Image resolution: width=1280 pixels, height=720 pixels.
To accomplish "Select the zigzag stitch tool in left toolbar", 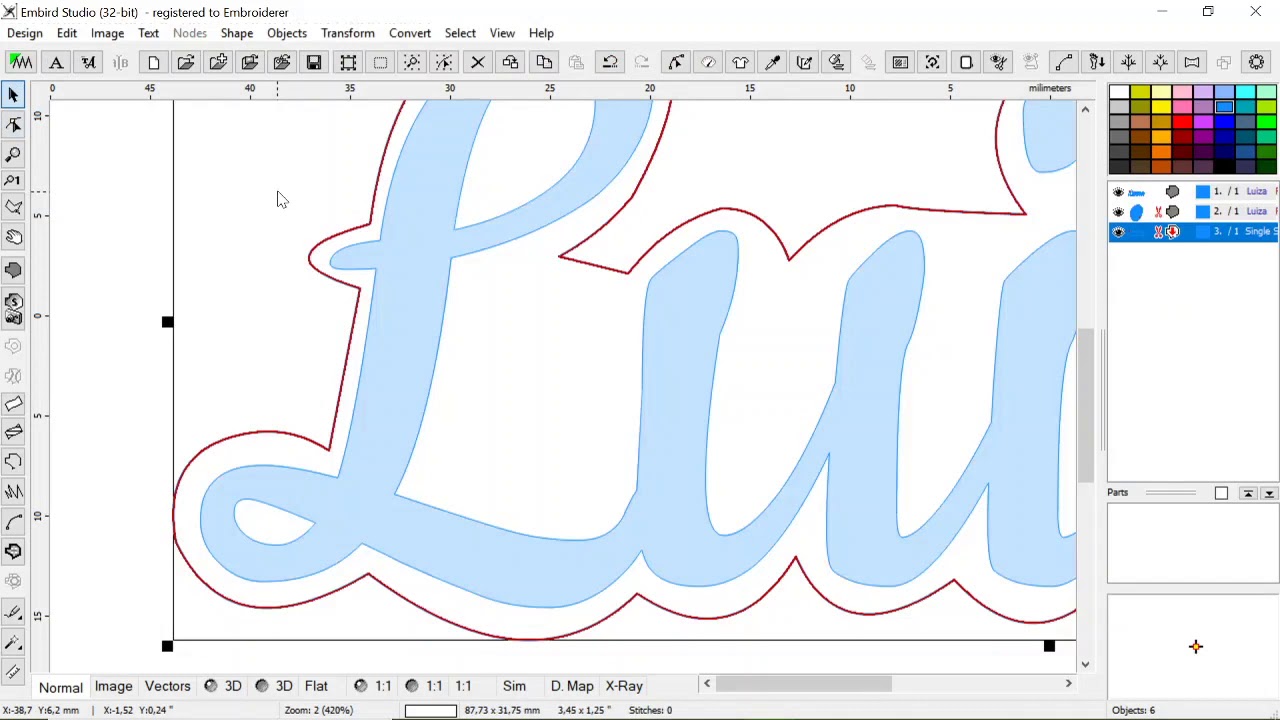I will (14, 491).
